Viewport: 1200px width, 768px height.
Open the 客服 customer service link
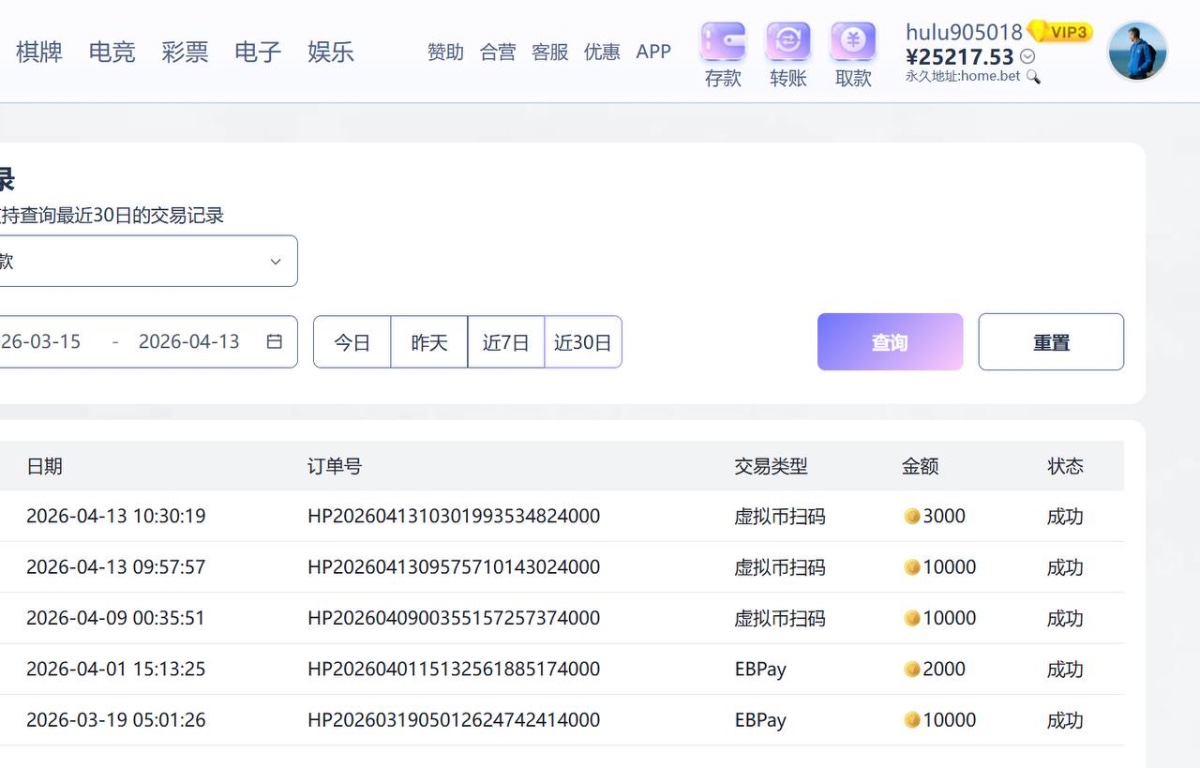549,52
